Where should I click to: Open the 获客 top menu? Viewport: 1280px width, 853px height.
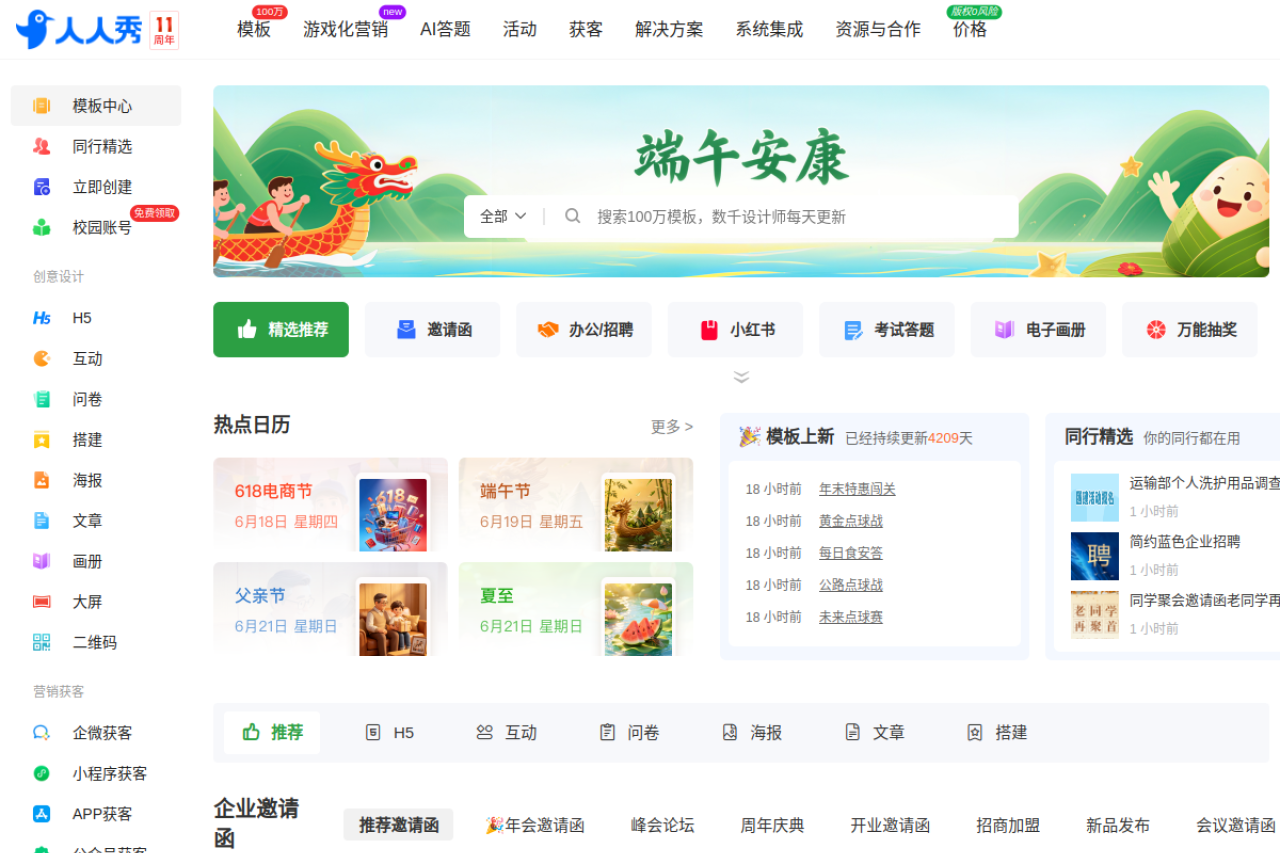click(586, 29)
